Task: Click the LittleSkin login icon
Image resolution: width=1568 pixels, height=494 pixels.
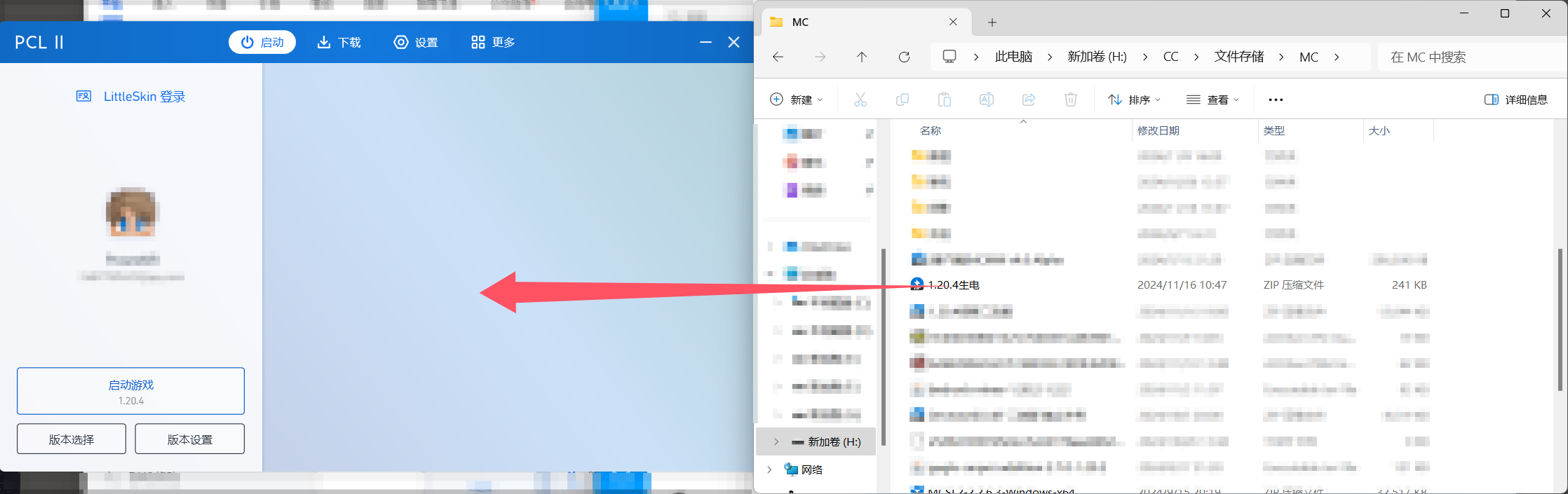Action: coord(83,97)
